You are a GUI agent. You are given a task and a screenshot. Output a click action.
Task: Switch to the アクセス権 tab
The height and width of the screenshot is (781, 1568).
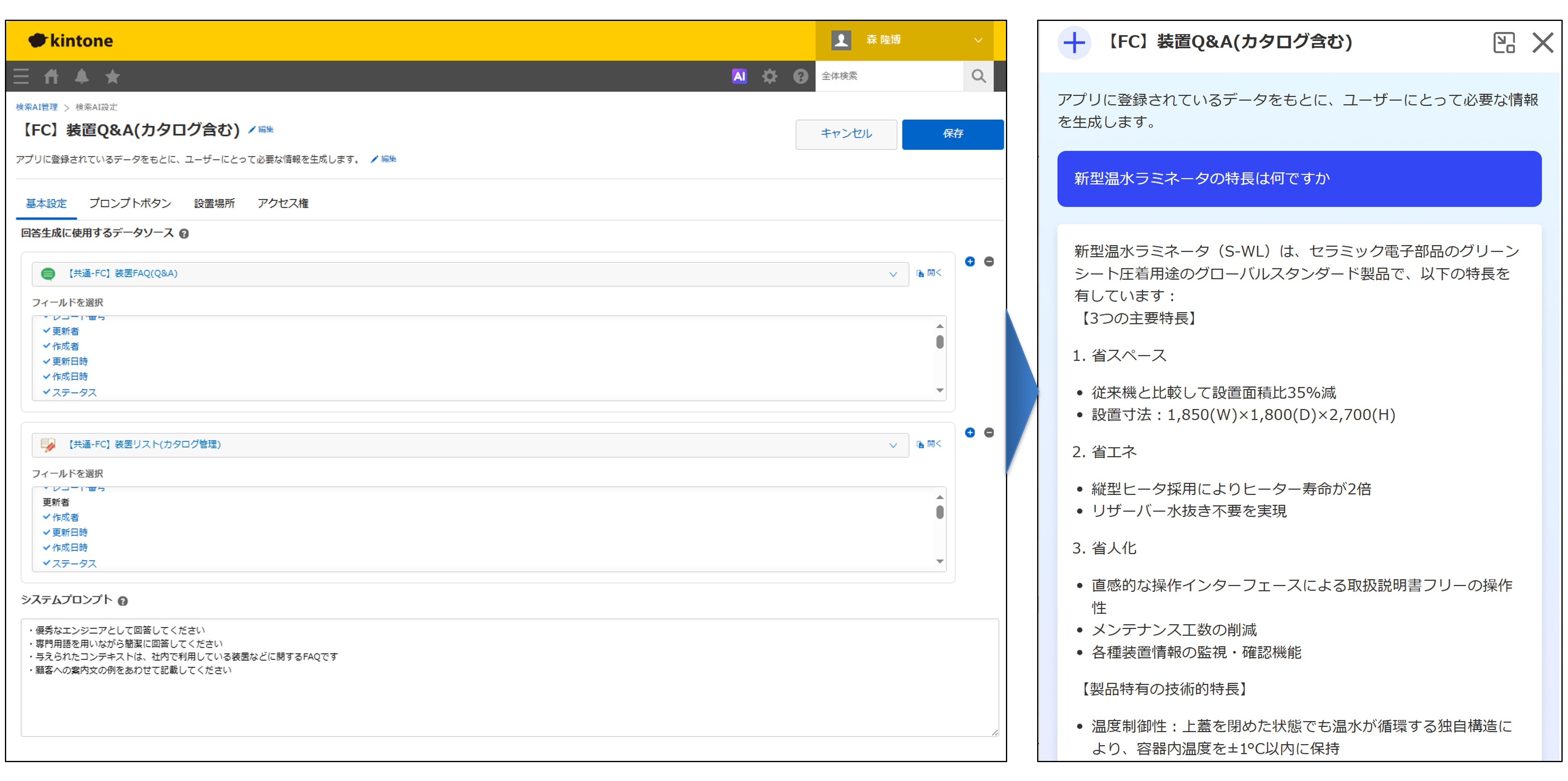coord(282,203)
